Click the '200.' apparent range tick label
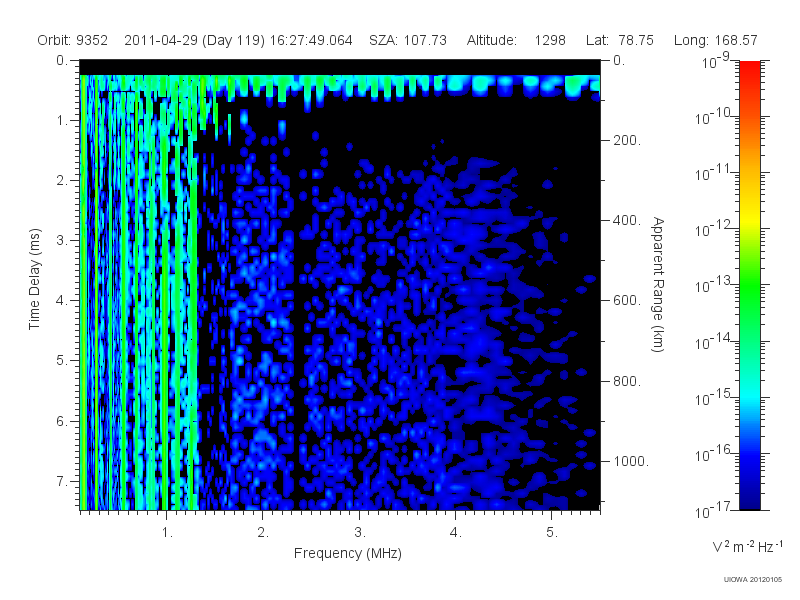Screen dimensions: 800x600 tap(627, 140)
